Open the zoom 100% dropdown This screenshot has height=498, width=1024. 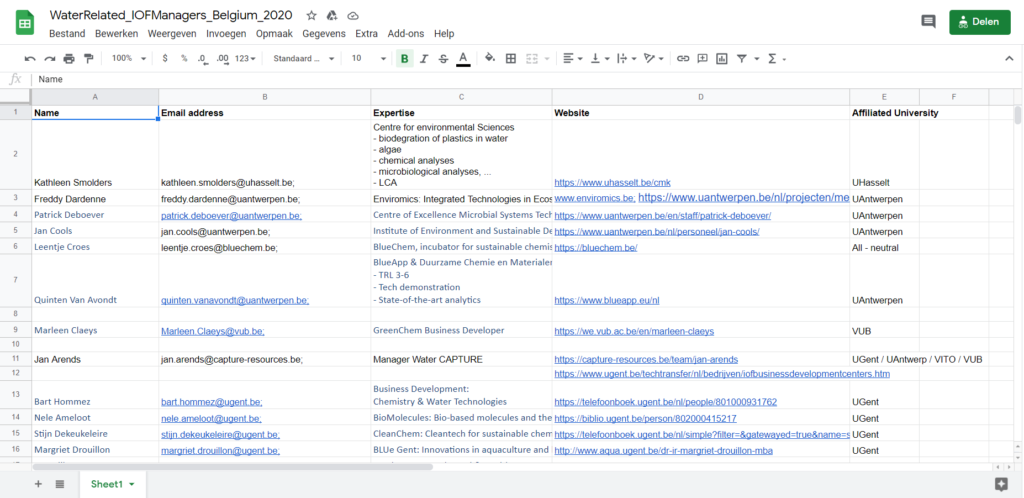(x=128, y=59)
